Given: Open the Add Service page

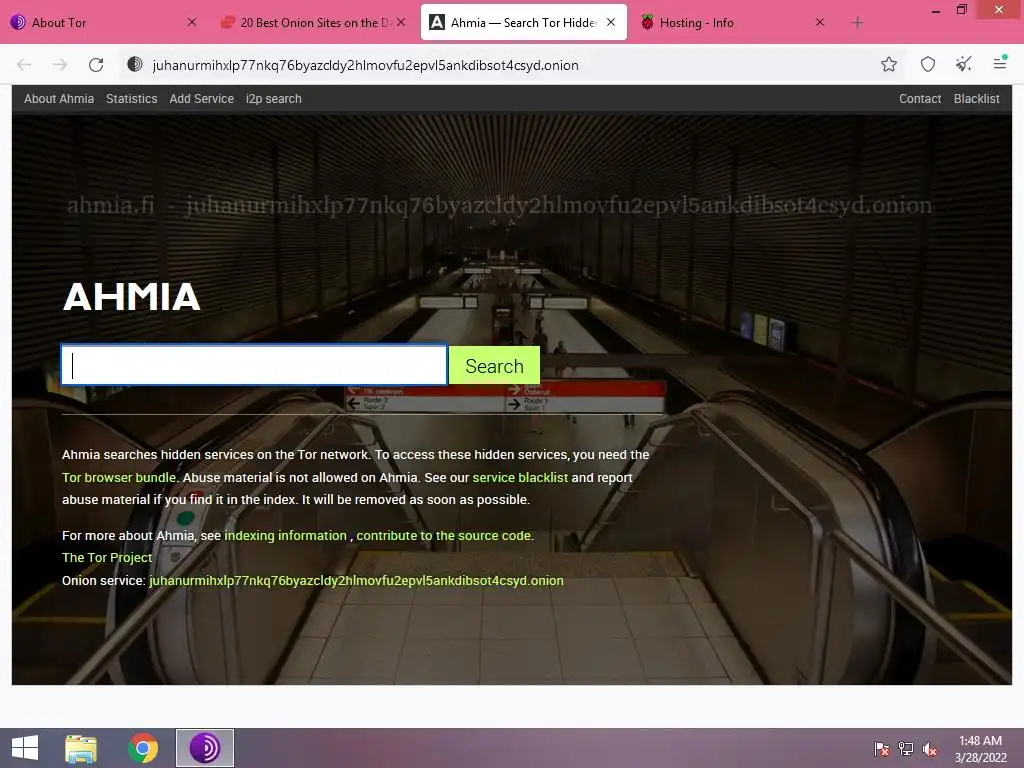Looking at the screenshot, I should click(x=201, y=99).
